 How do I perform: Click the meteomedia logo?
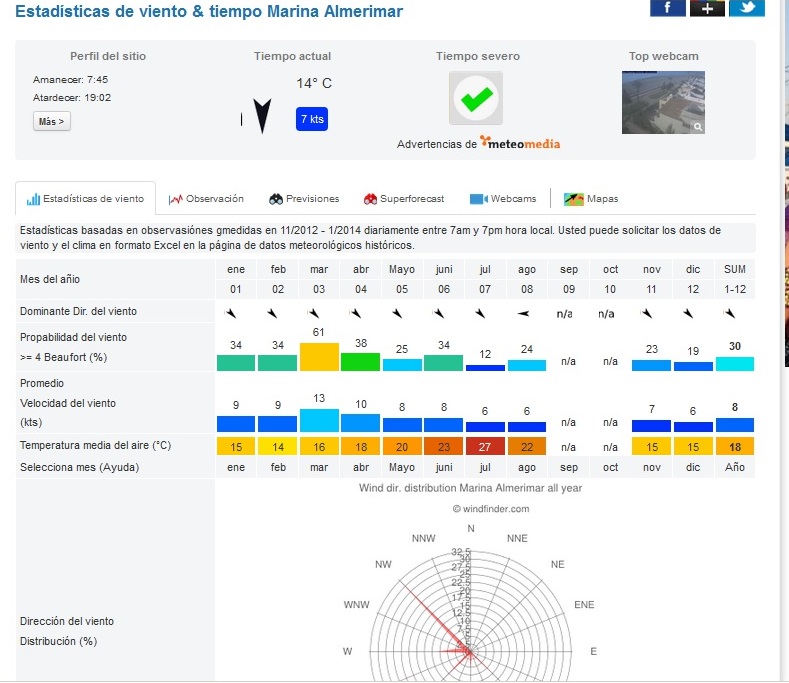[x=520, y=143]
